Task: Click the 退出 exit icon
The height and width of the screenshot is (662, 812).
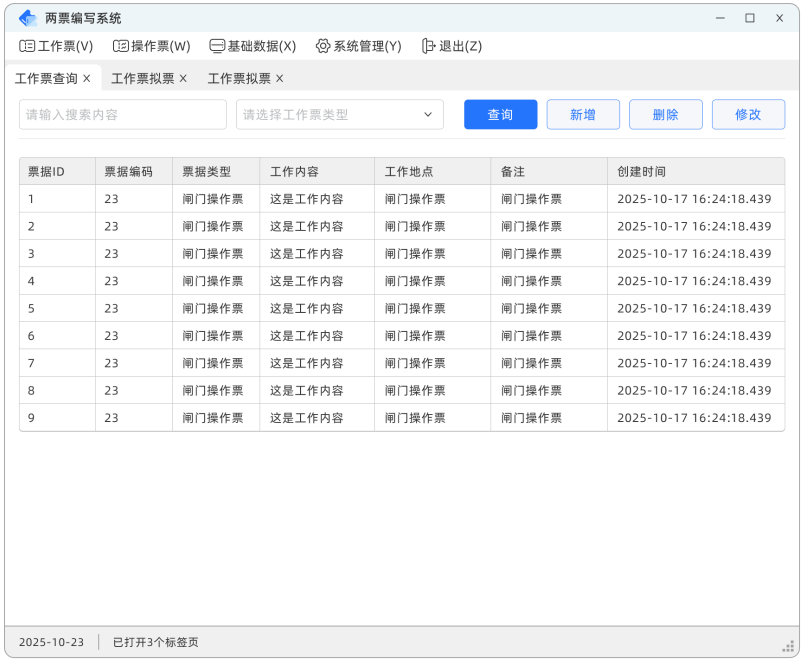Action: click(x=428, y=46)
